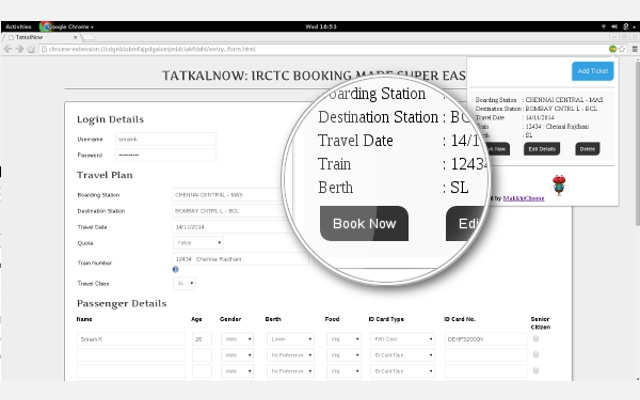Click the Username input field
Screen dimensions: 640x400
click(x=166, y=139)
